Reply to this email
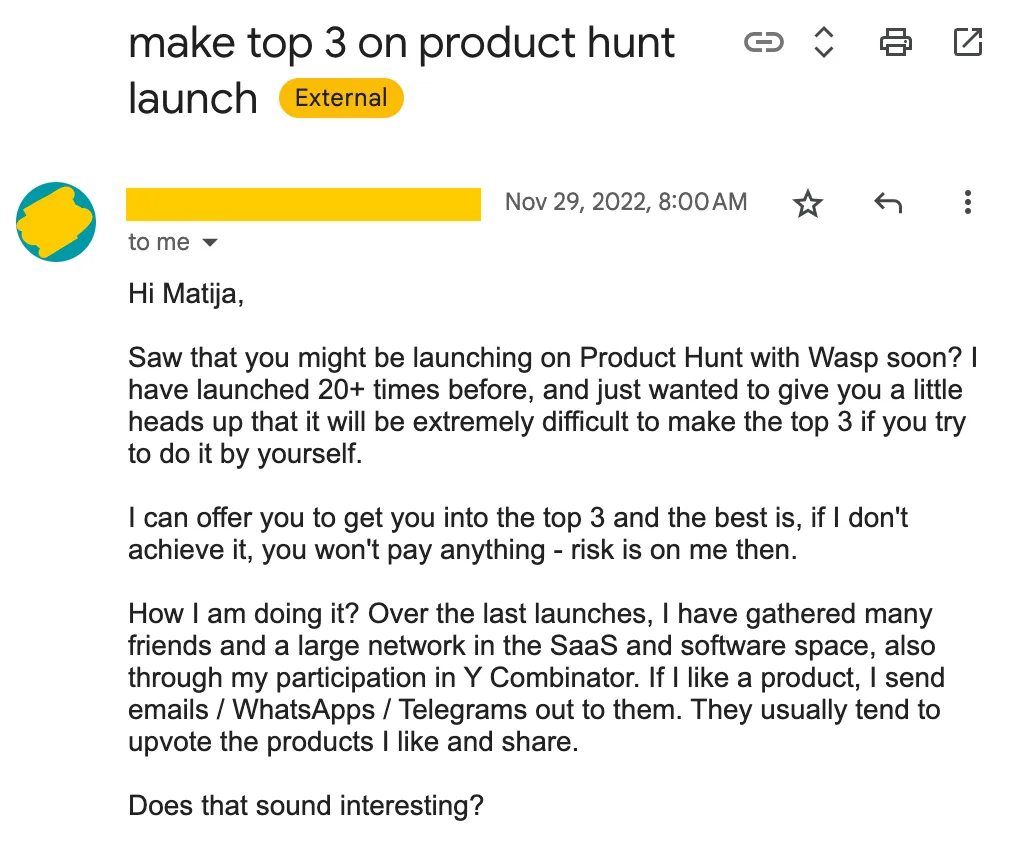Screen dimensions: 1010x842 click(x=887, y=202)
